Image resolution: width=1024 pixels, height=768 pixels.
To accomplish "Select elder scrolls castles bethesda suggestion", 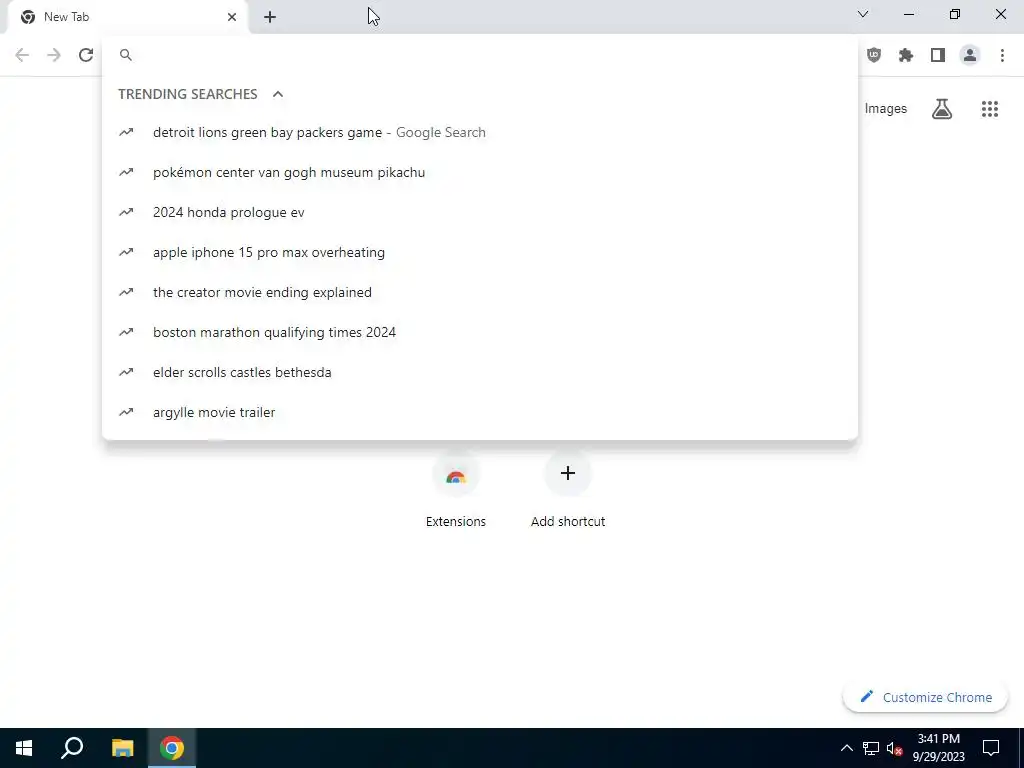I will click(x=480, y=372).
